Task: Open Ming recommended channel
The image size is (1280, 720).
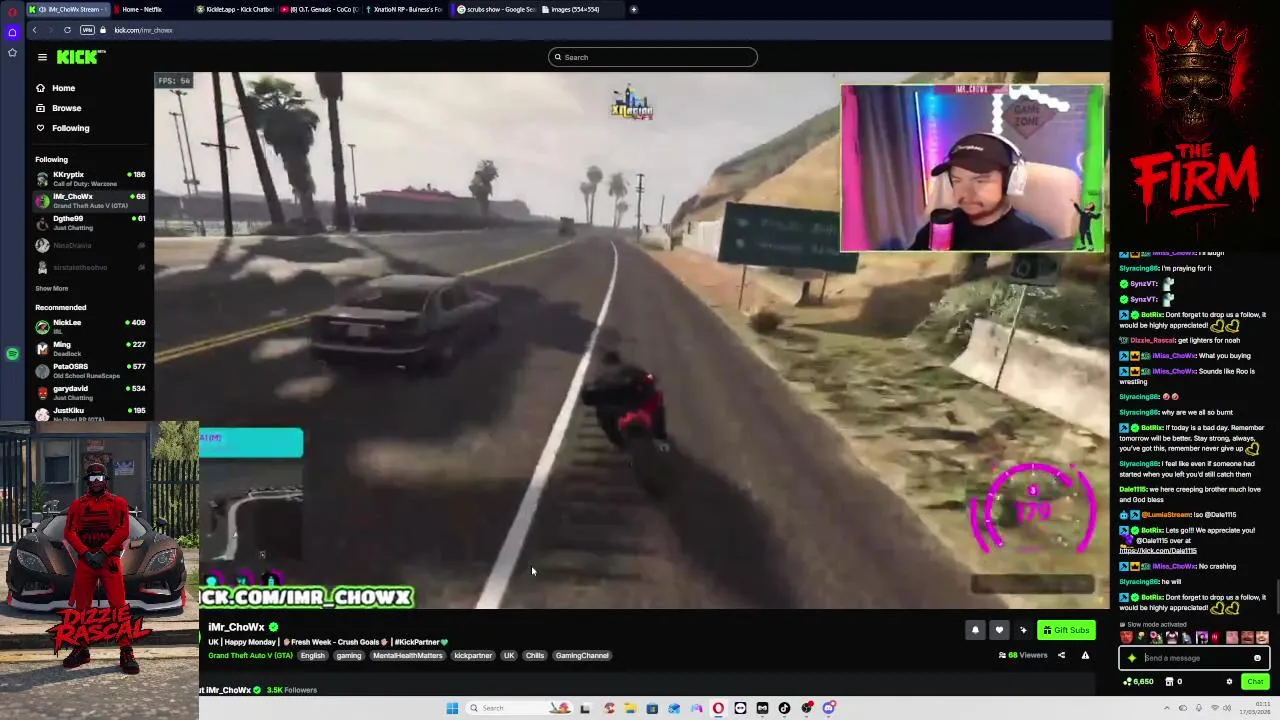Action: (x=90, y=348)
